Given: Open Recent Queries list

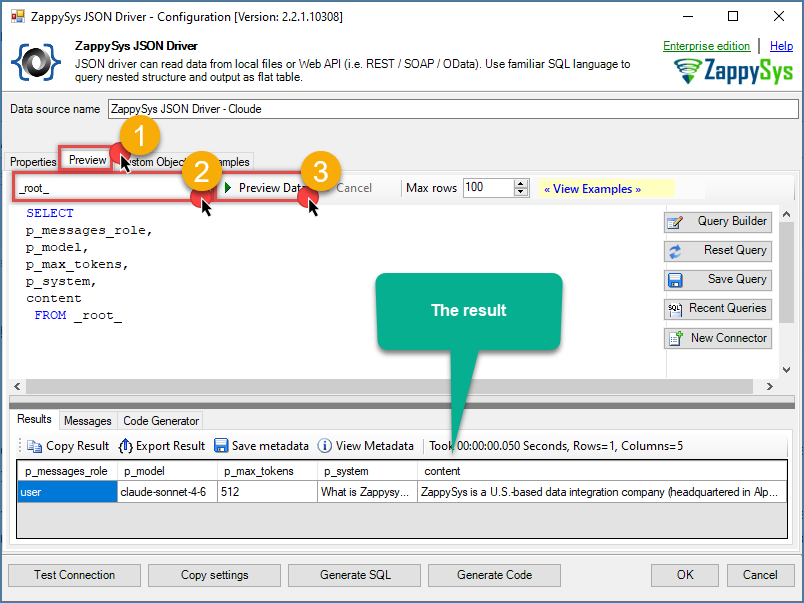Looking at the screenshot, I should pyautogui.click(x=717, y=309).
